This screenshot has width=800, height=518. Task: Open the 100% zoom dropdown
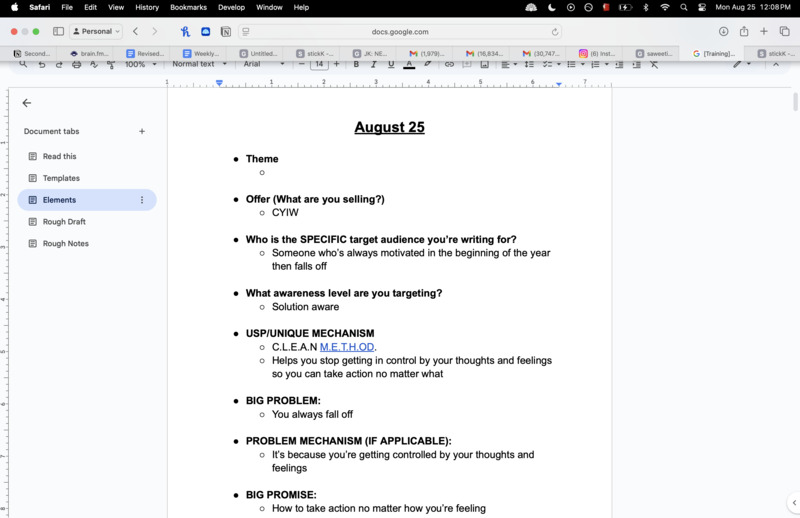[x=141, y=64]
